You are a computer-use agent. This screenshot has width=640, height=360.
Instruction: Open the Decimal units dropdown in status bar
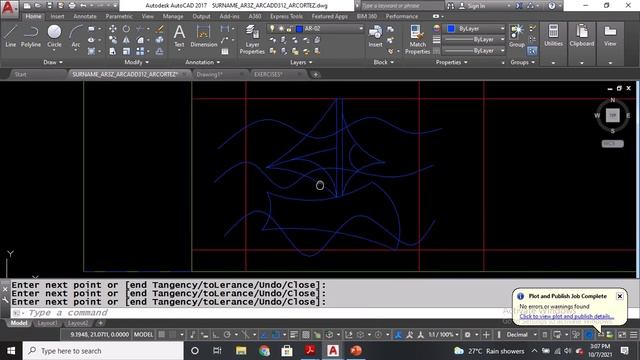[535, 335]
